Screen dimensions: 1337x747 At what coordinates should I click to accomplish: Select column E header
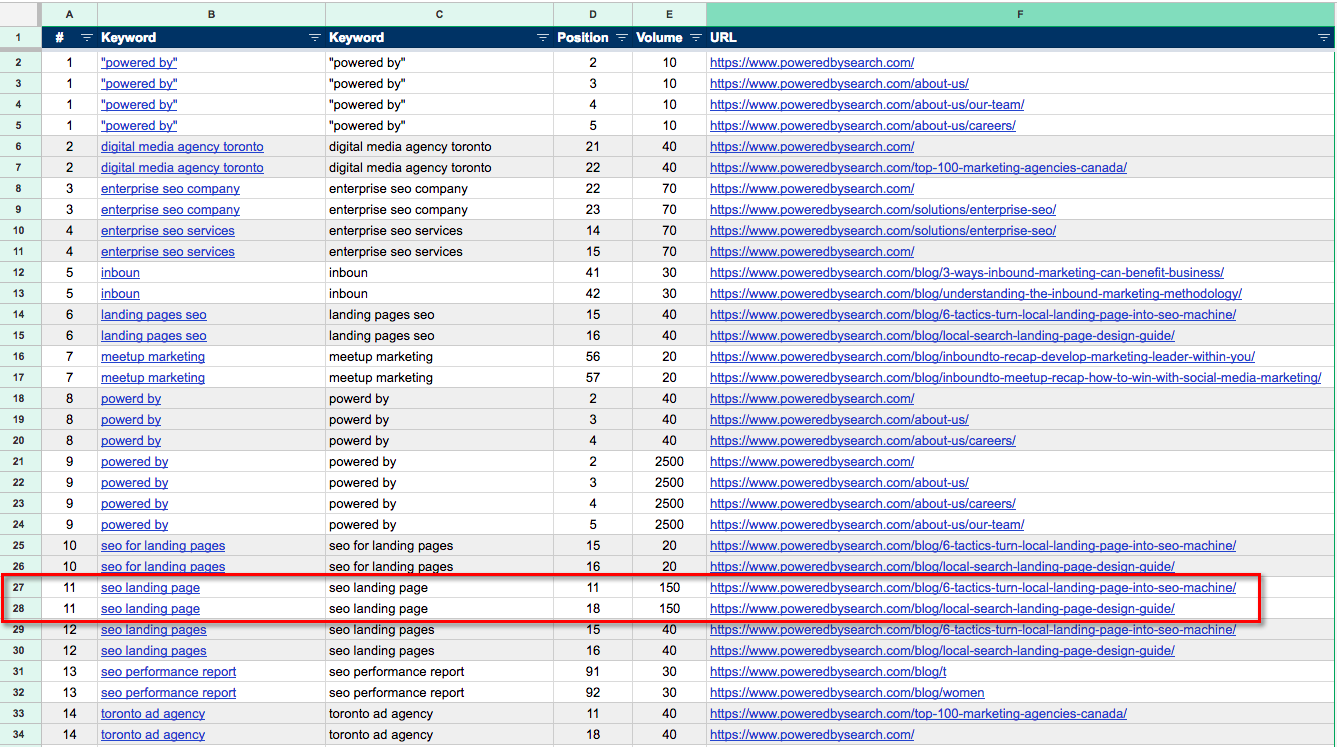pyautogui.click(x=669, y=14)
